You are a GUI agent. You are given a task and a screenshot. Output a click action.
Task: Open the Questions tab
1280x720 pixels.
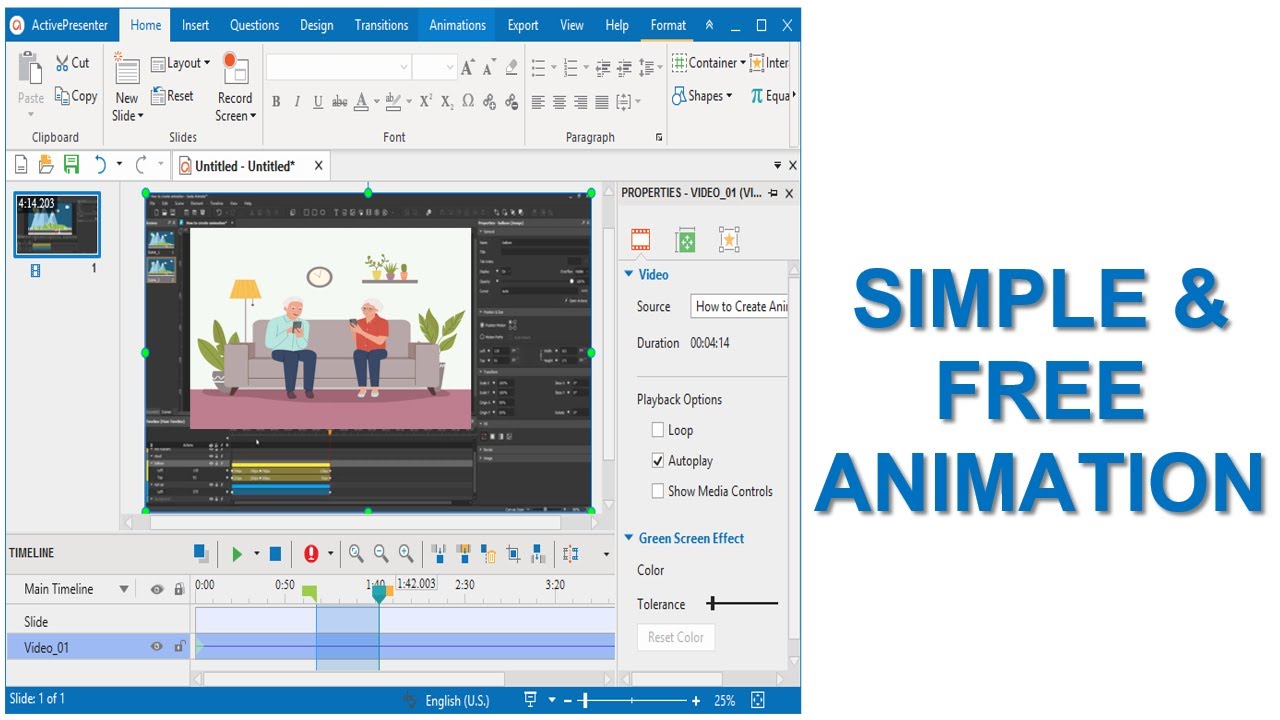click(x=254, y=25)
